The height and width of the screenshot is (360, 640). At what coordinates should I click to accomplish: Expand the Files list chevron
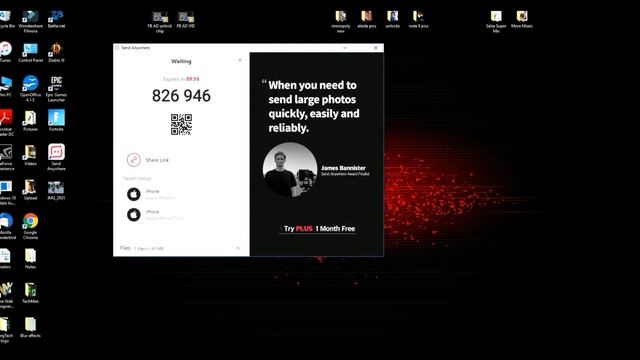(x=238, y=248)
